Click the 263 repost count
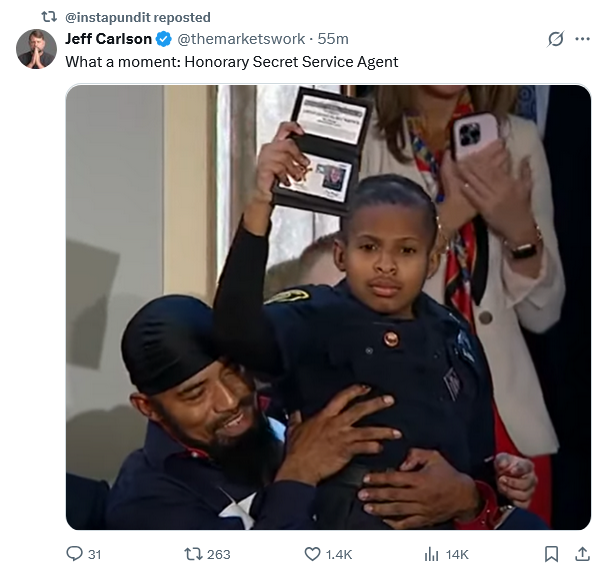This screenshot has height=576, width=609. click(x=219, y=554)
